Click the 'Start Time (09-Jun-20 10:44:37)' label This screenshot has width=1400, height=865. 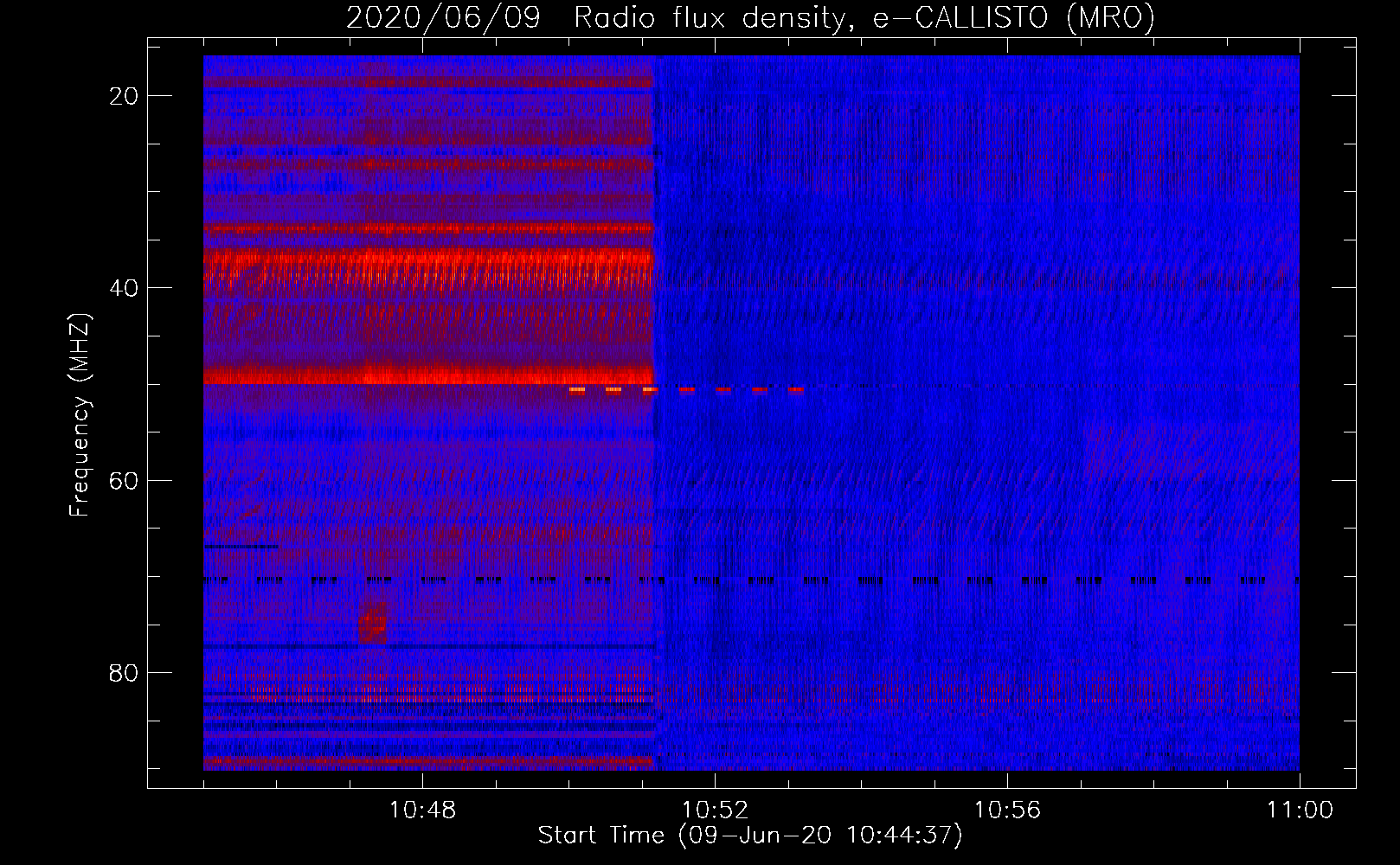[x=750, y=836]
